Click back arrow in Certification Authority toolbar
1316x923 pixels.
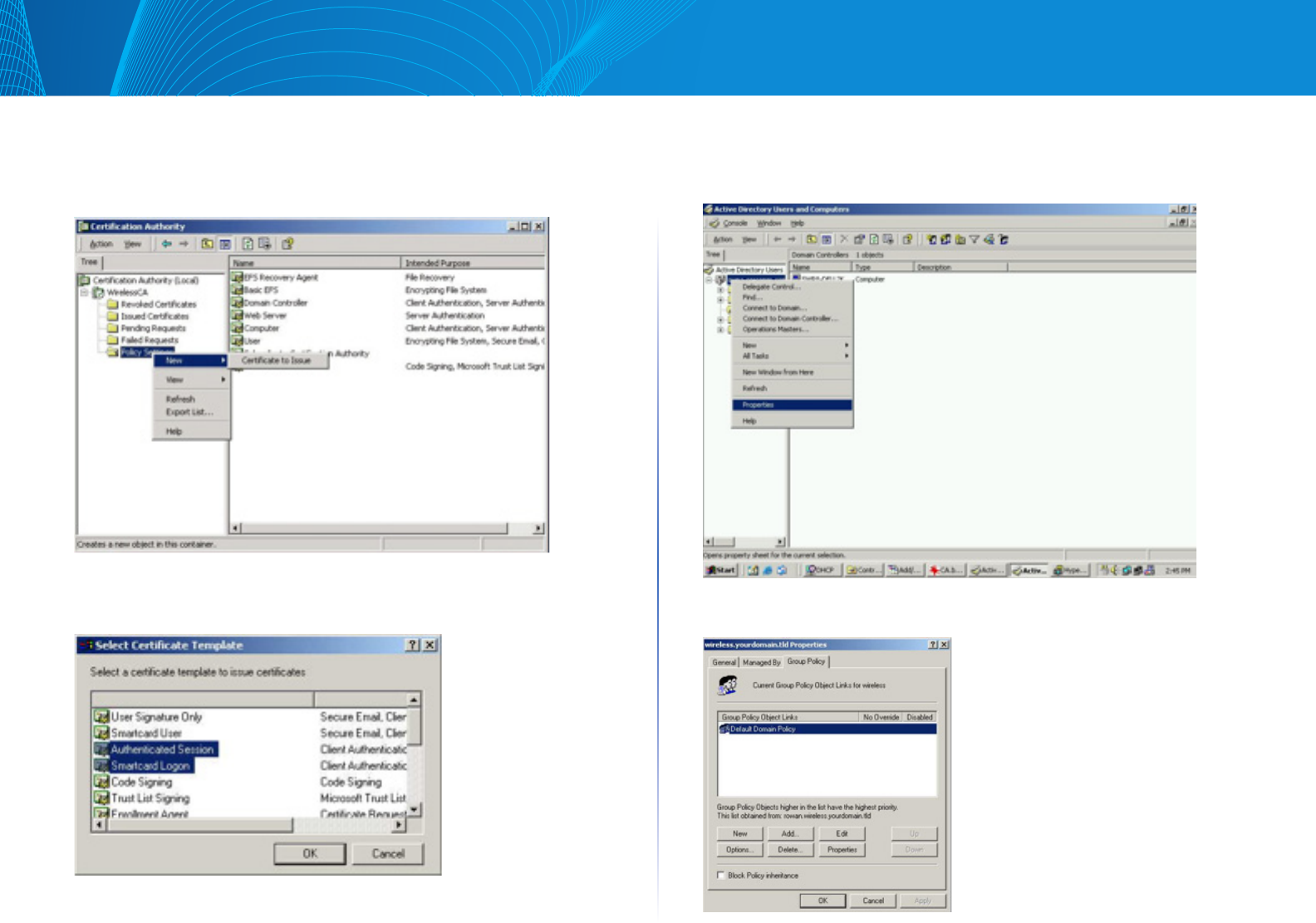(x=167, y=244)
